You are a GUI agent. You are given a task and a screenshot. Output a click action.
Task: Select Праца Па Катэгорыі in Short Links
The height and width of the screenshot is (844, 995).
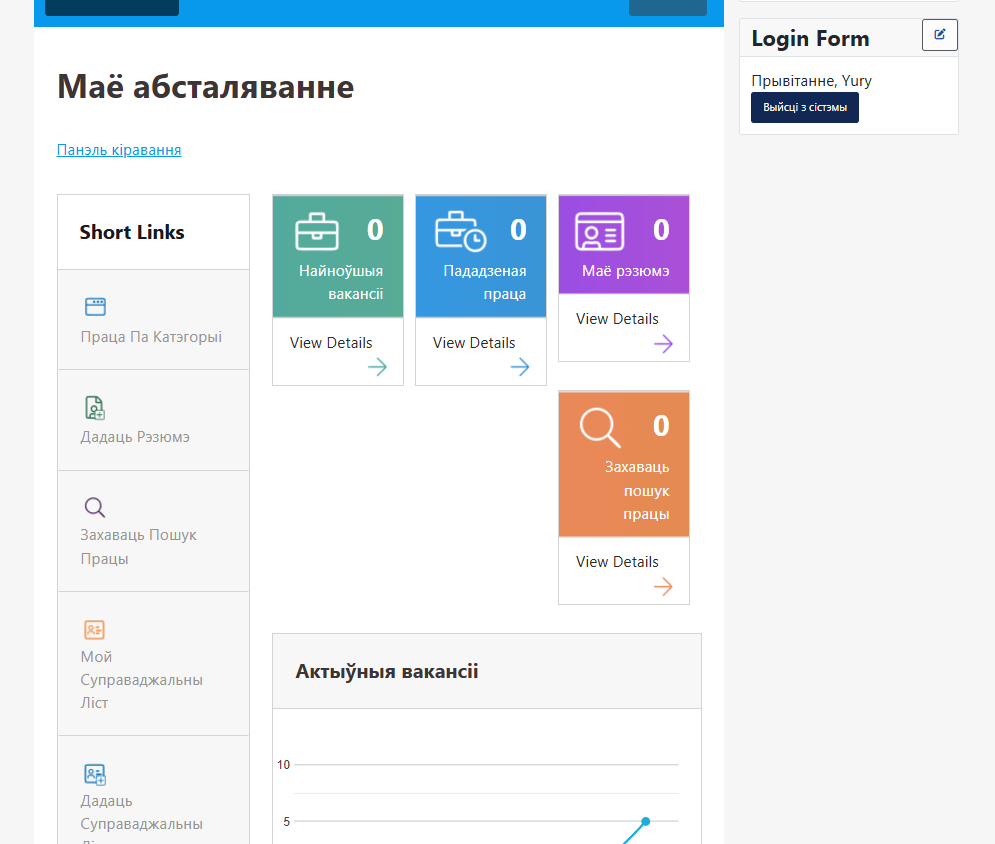click(151, 337)
